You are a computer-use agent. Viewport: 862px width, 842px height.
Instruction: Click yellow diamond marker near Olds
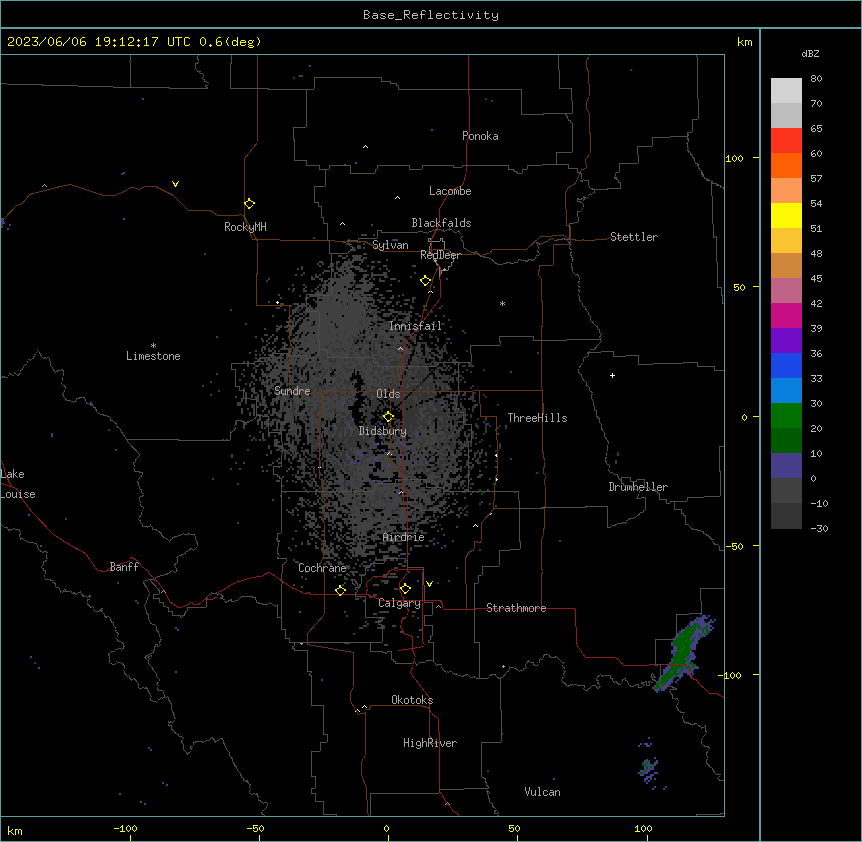(x=388, y=417)
